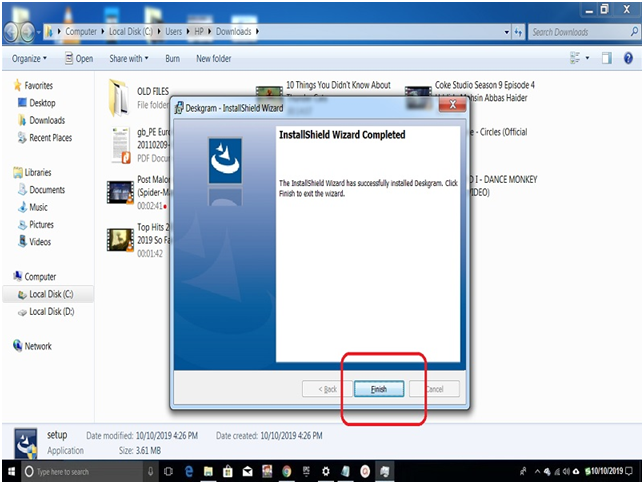Select Computer in navigation pane
This screenshot has width=644, height=484.
click(35, 277)
